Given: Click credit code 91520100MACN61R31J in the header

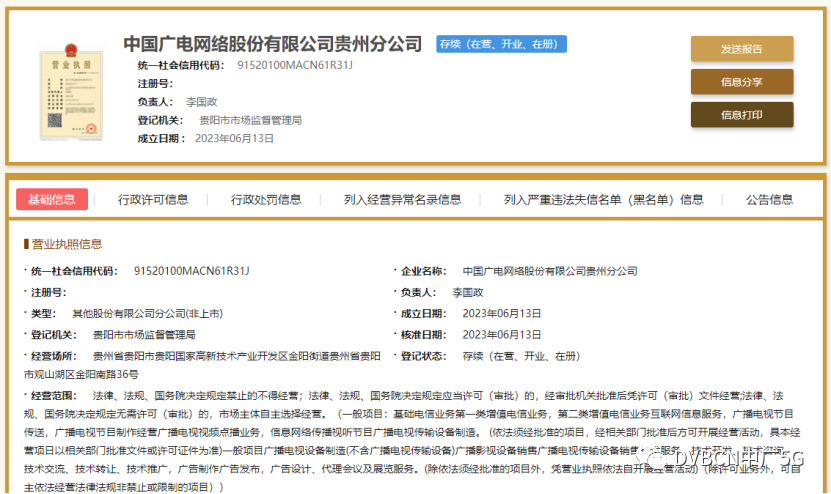Looking at the screenshot, I should tap(295, 65).
